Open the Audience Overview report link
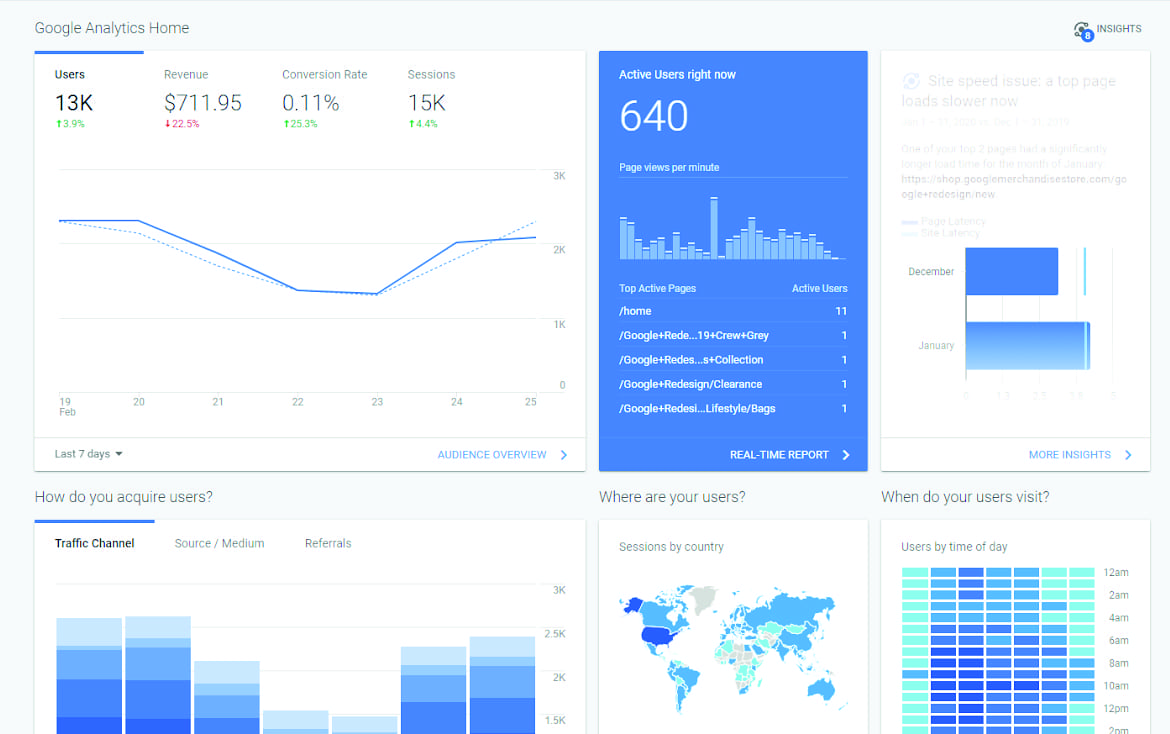1170x734 pixels. pos(502,454)
